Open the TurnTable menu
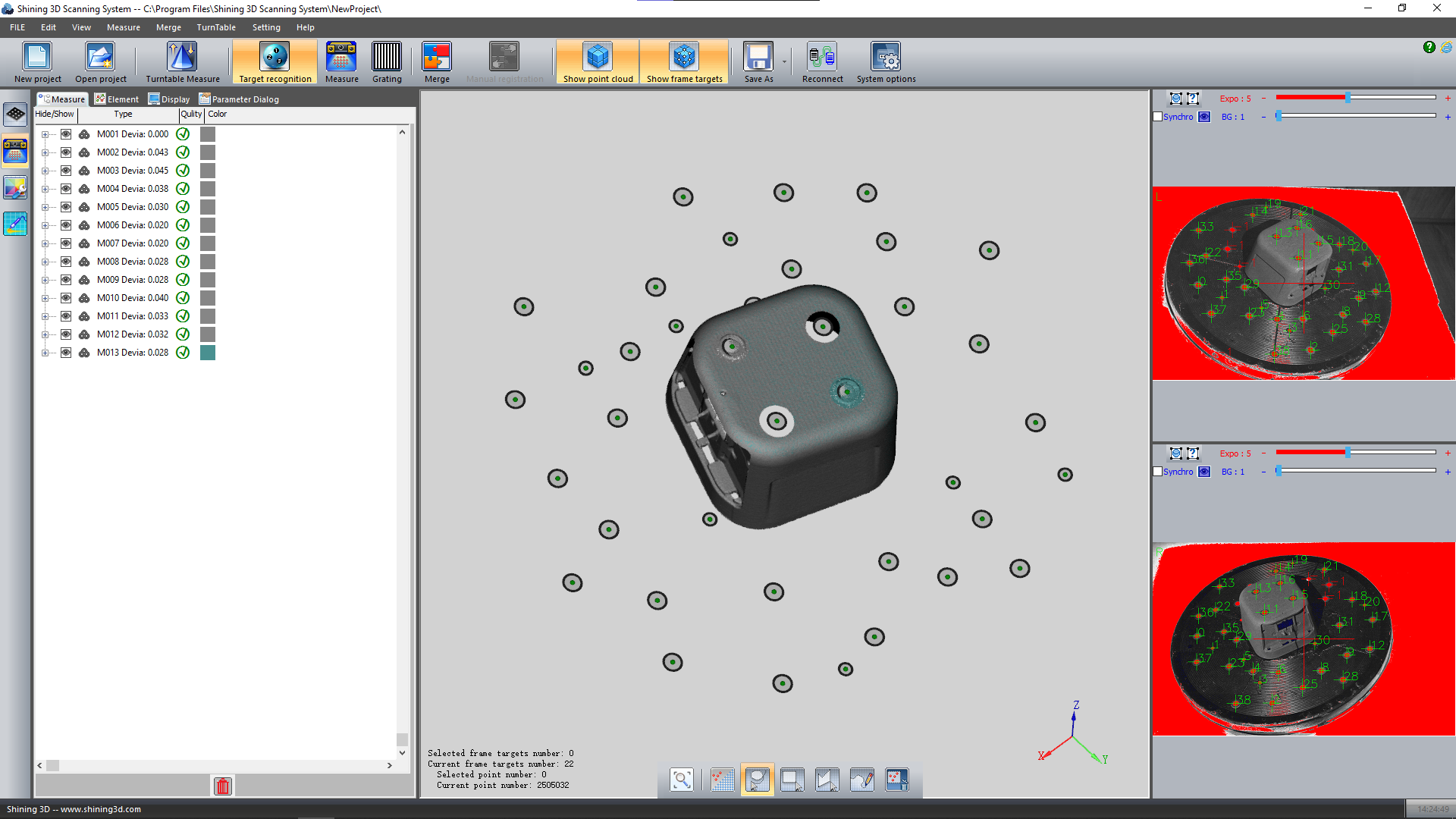 216,27
